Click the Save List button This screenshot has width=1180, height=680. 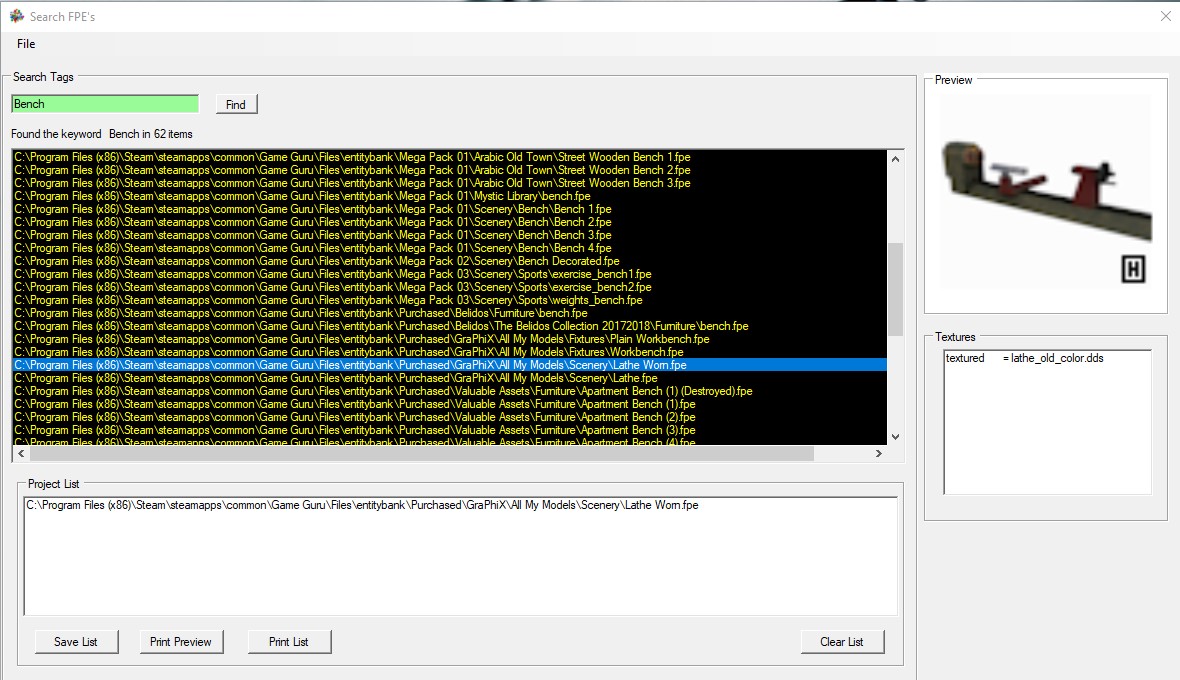76,642
